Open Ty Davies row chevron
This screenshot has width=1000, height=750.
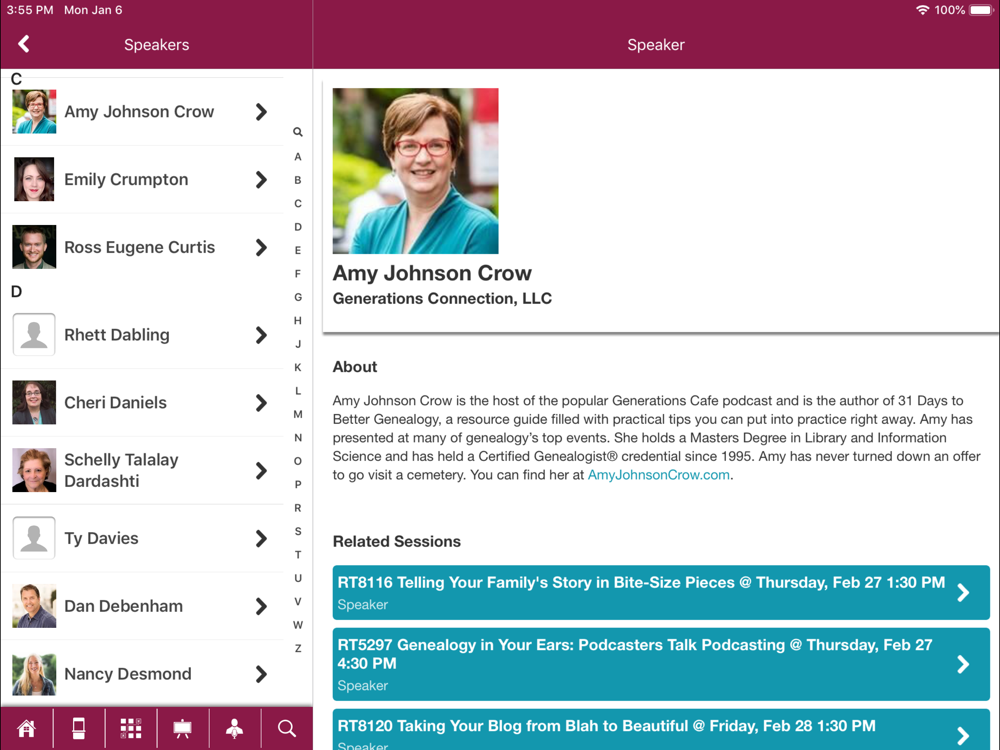pyautogui.click(x=261, y=538)
